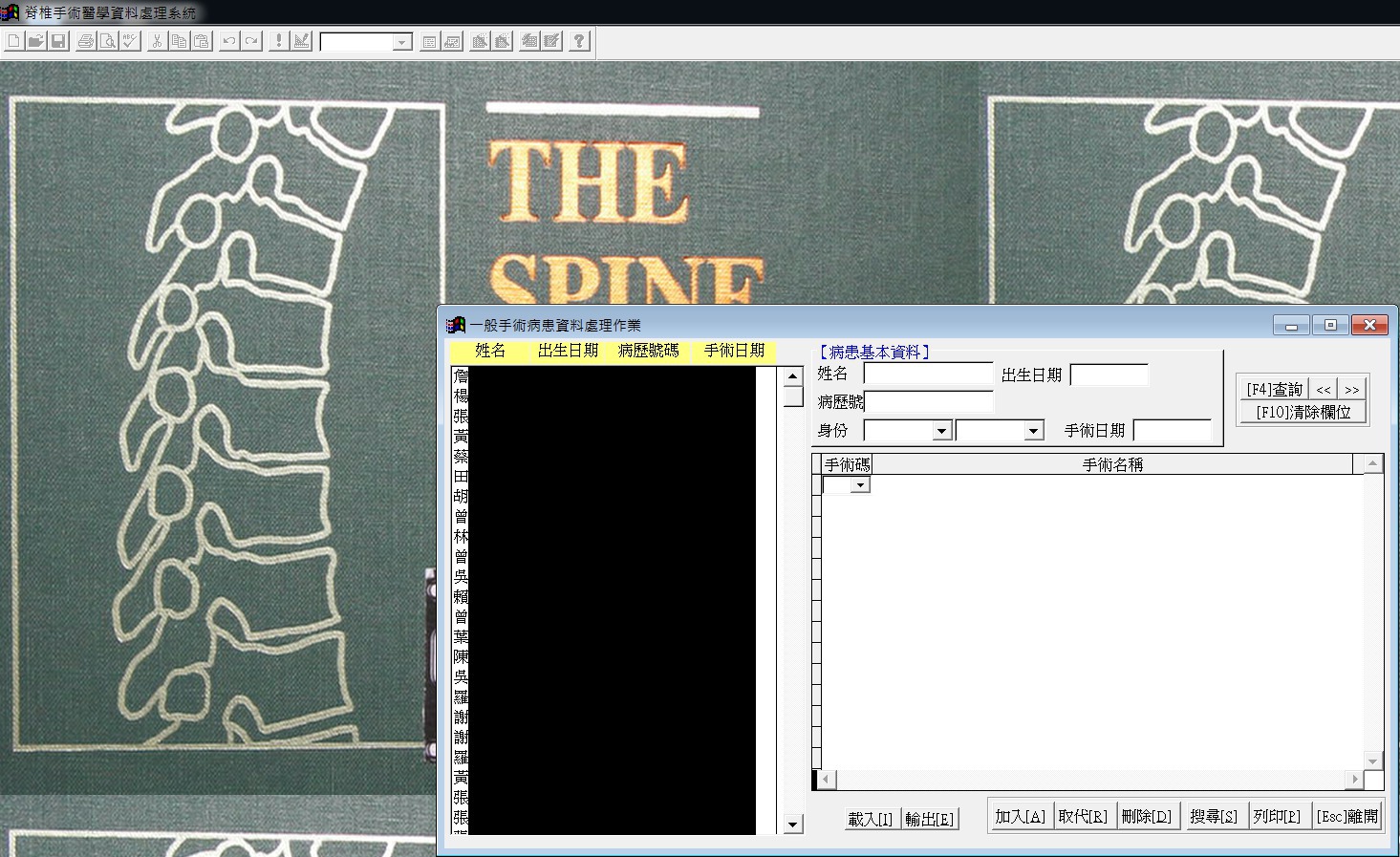
Task: Select the patient row starting with 田
Action: (x=614, y=477)
